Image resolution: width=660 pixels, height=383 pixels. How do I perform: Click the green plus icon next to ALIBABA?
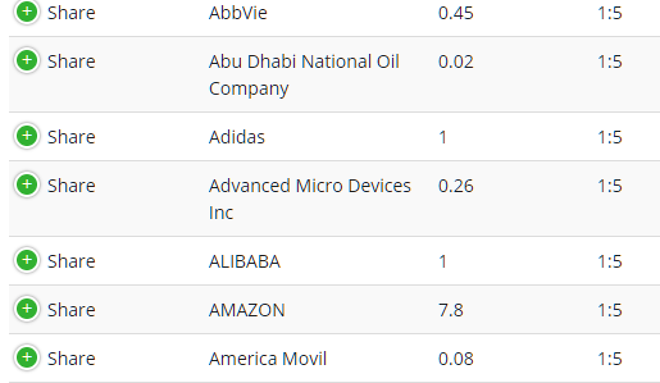[x=27, y=261]
